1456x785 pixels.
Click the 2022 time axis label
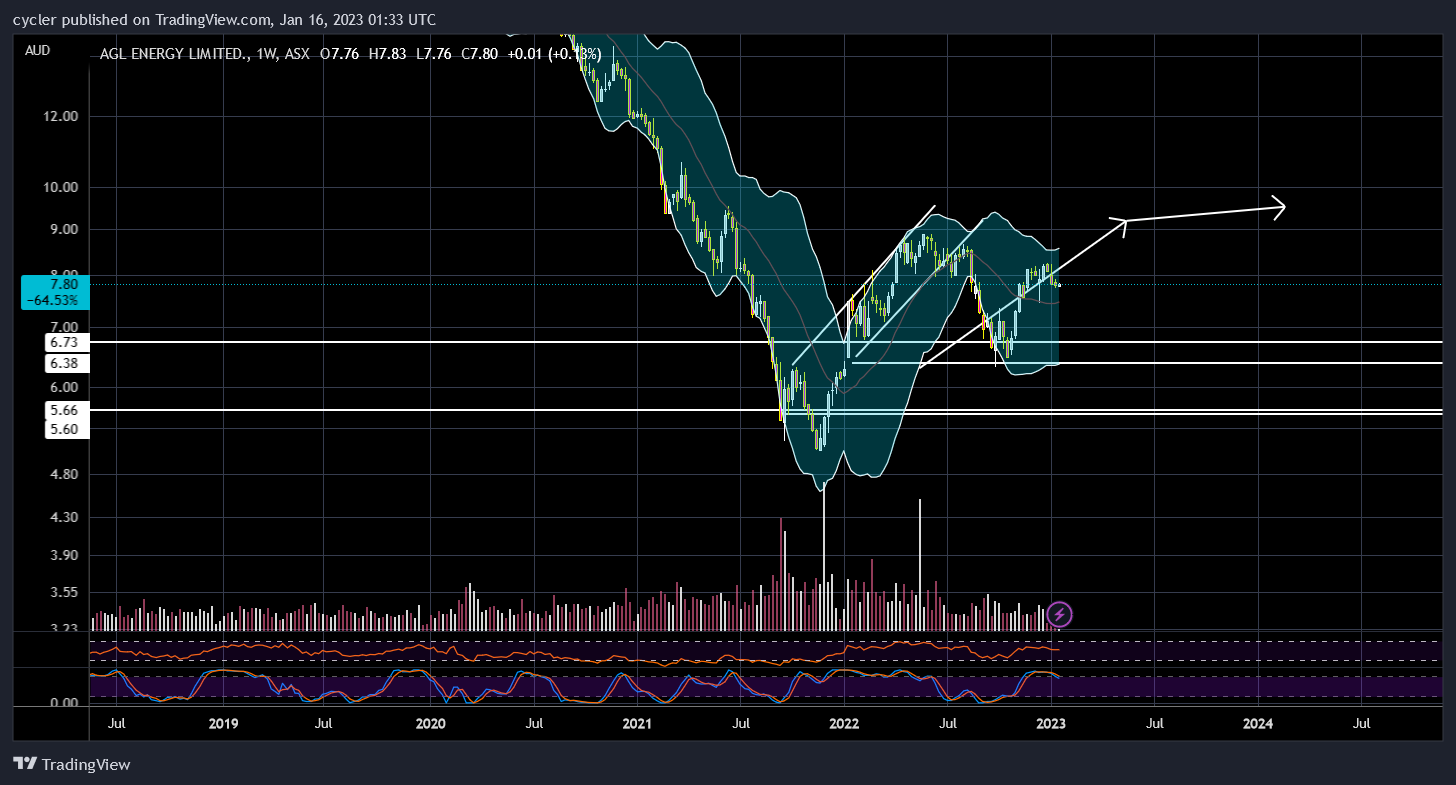844,722
